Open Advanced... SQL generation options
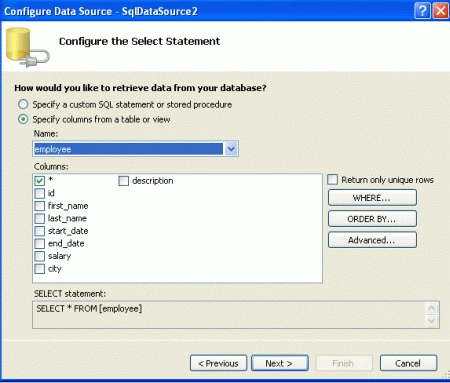 (372, 240)
